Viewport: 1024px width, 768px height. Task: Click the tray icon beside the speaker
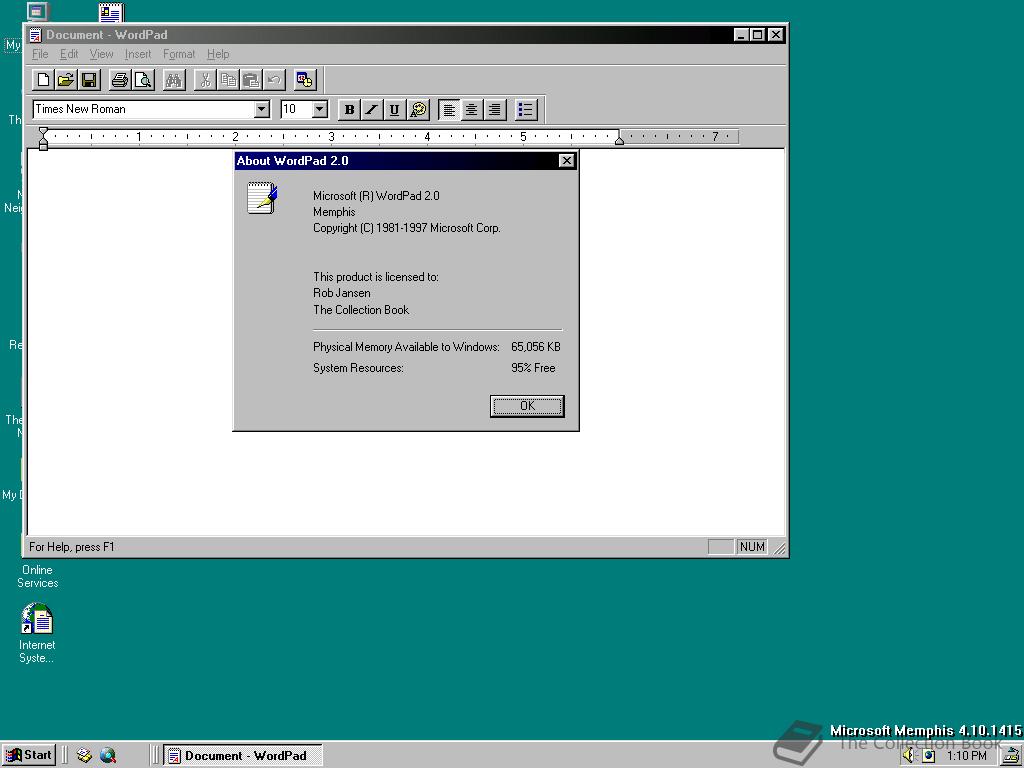pos(928,756)
